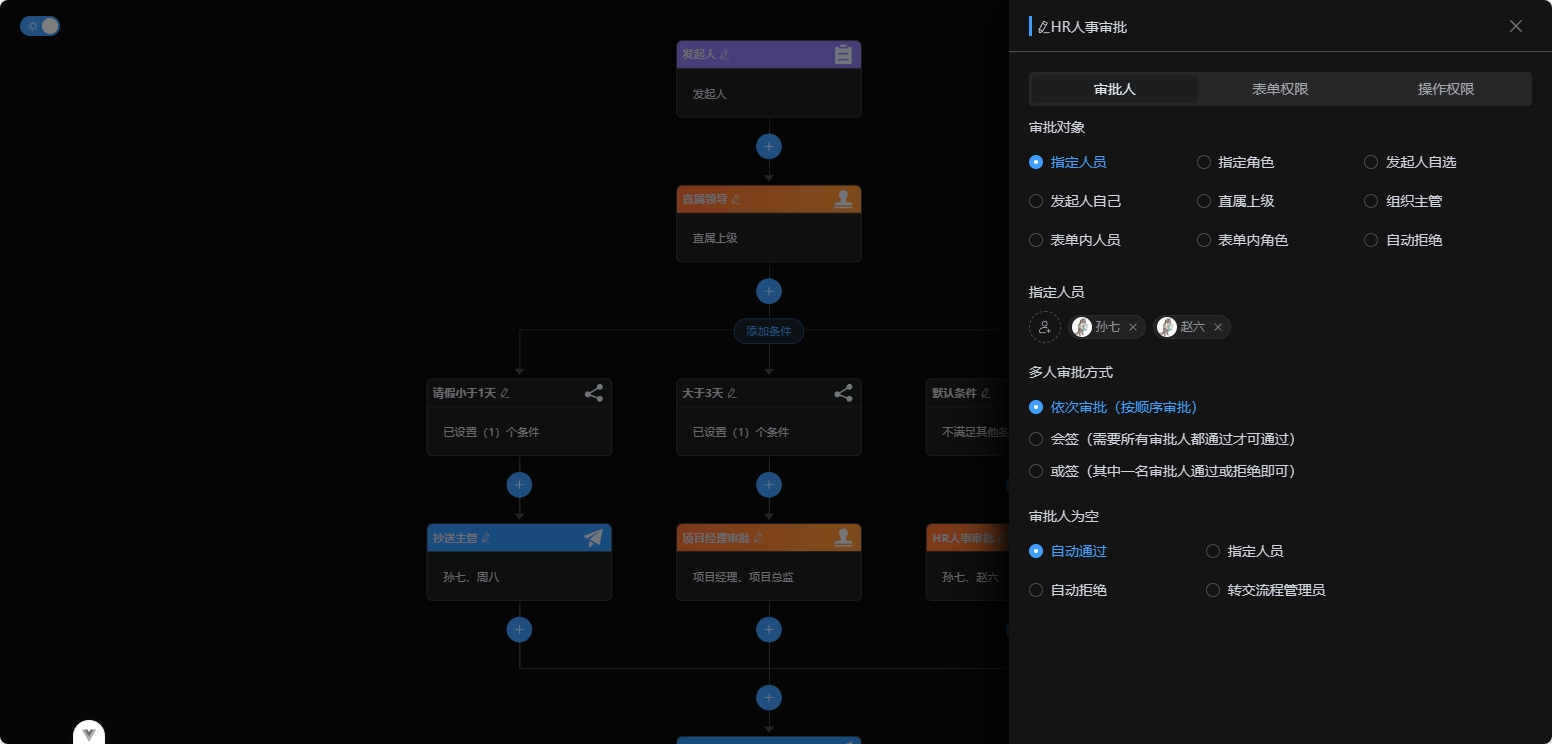Click the paper plane icon on 抄送主管 node

point(594,538)
